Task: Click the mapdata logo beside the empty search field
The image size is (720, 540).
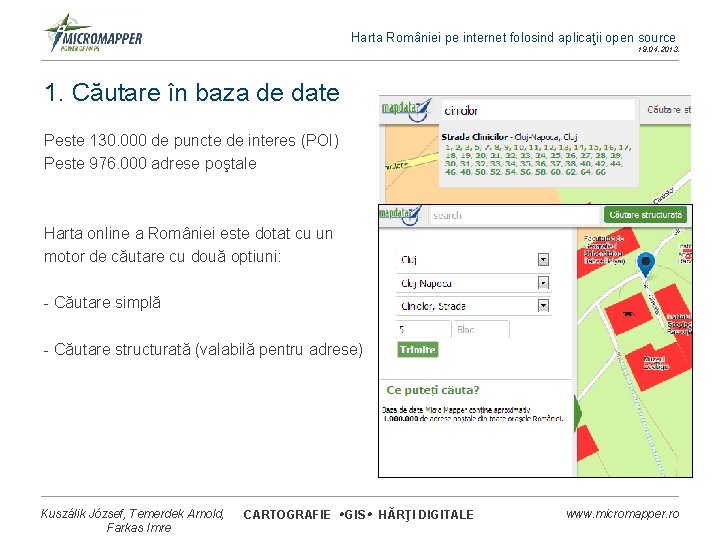Action: coord(400,214)
